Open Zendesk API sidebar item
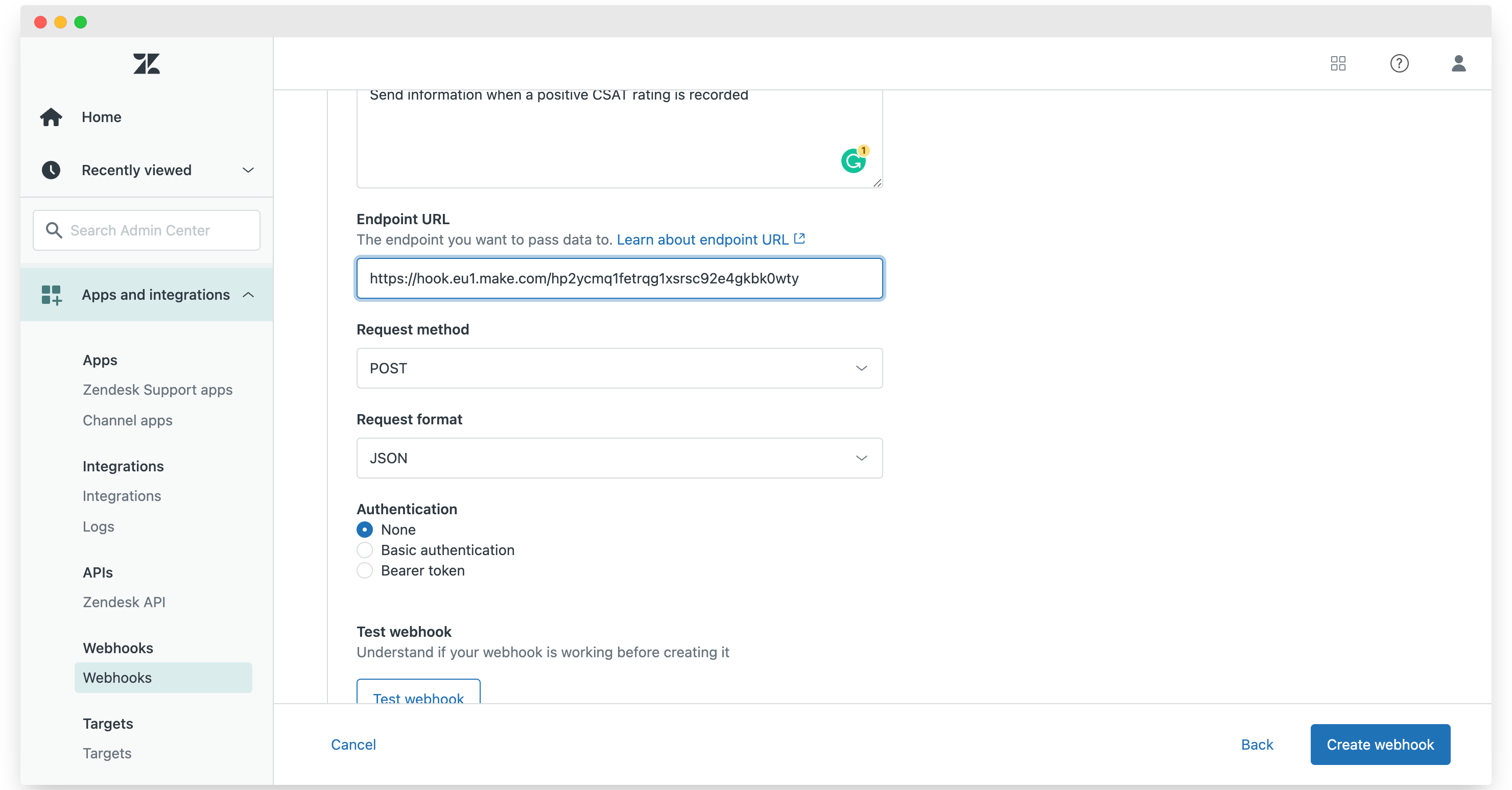 pos(124,602)
